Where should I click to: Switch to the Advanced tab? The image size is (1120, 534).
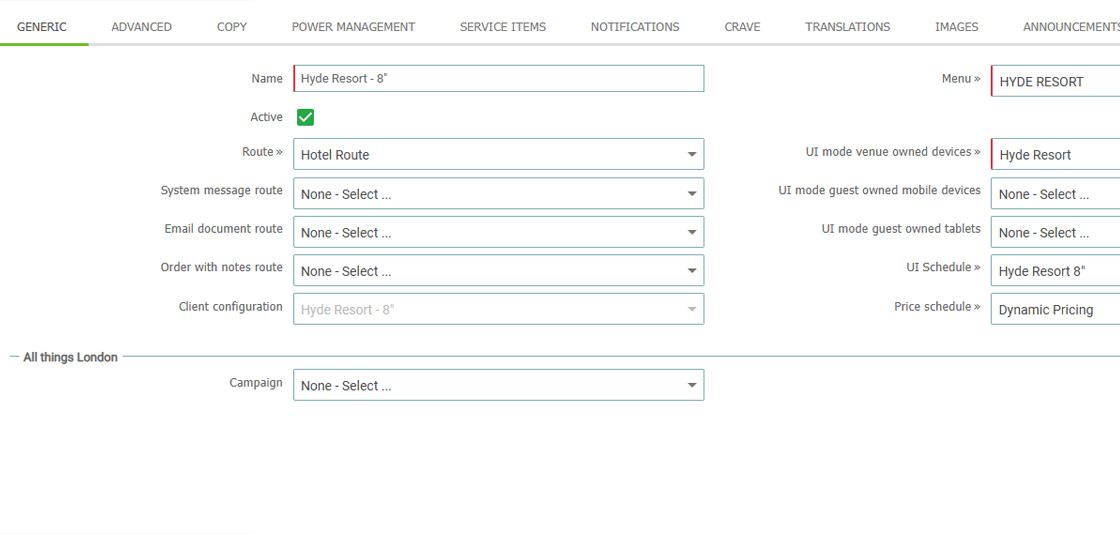141,27
